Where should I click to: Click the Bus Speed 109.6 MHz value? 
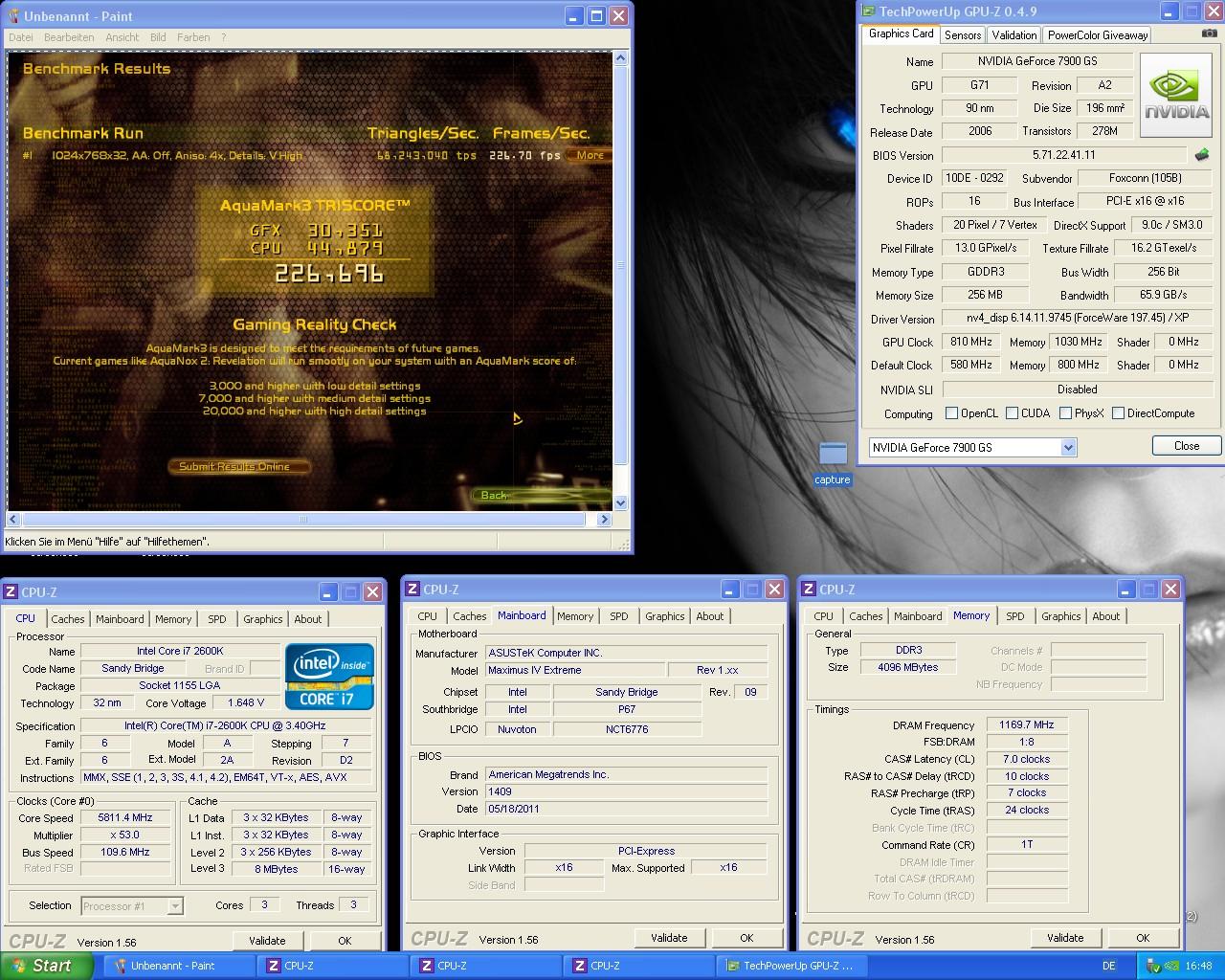(x=125, y=852)
